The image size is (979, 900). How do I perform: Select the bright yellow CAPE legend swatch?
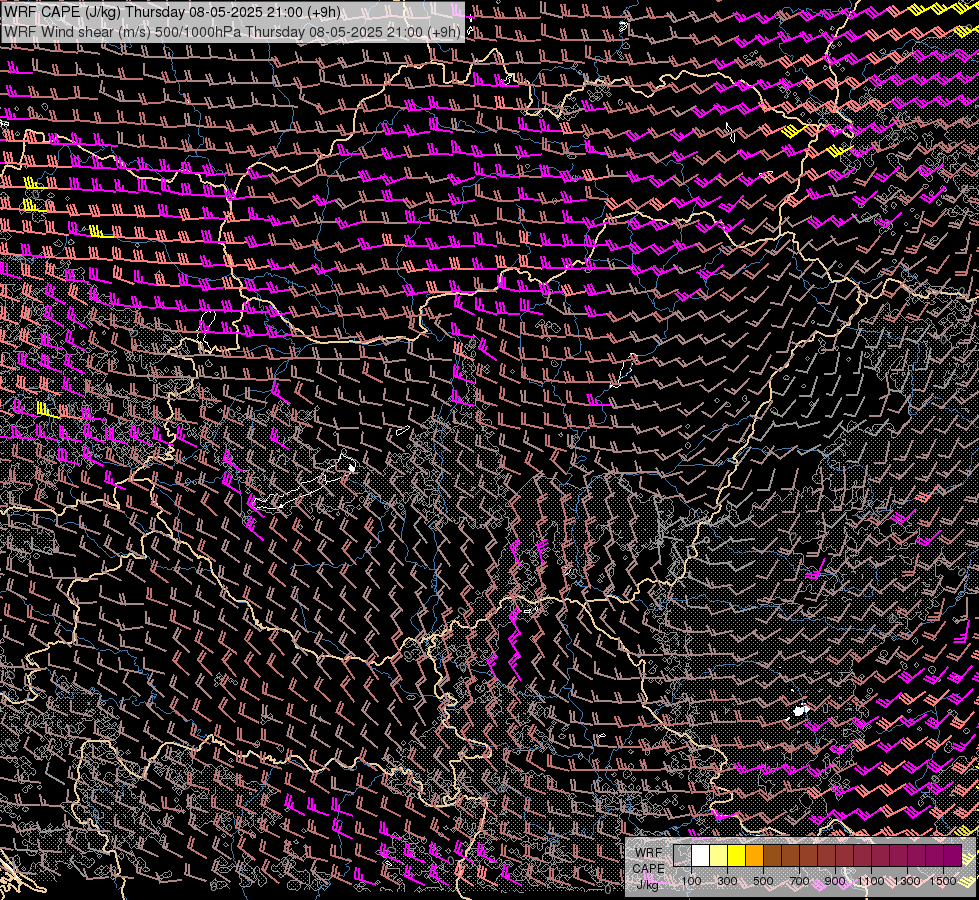pos(737,856)
